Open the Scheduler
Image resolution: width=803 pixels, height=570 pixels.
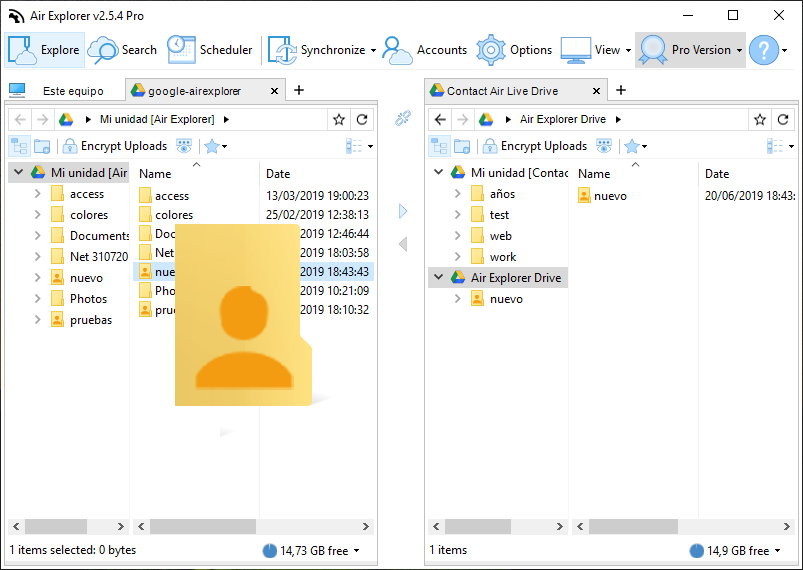[x=210, y=50]
